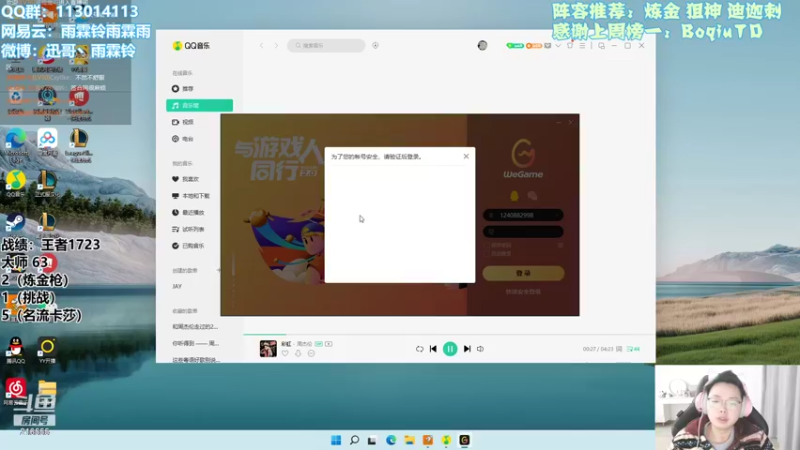This screenshot has width=800, height=450.
Task: Expand the account dropdown arrow in title bar
Action: (558, 45)
